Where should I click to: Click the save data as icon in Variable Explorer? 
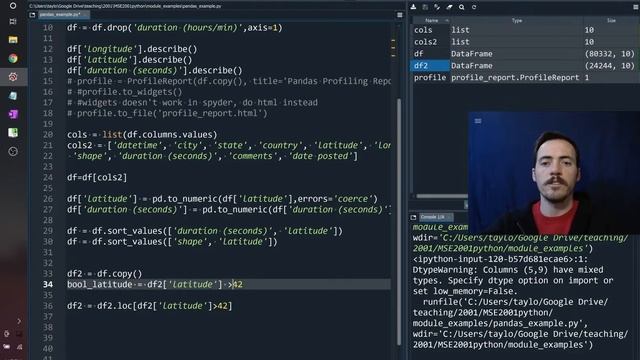click(x=437, y=7)
